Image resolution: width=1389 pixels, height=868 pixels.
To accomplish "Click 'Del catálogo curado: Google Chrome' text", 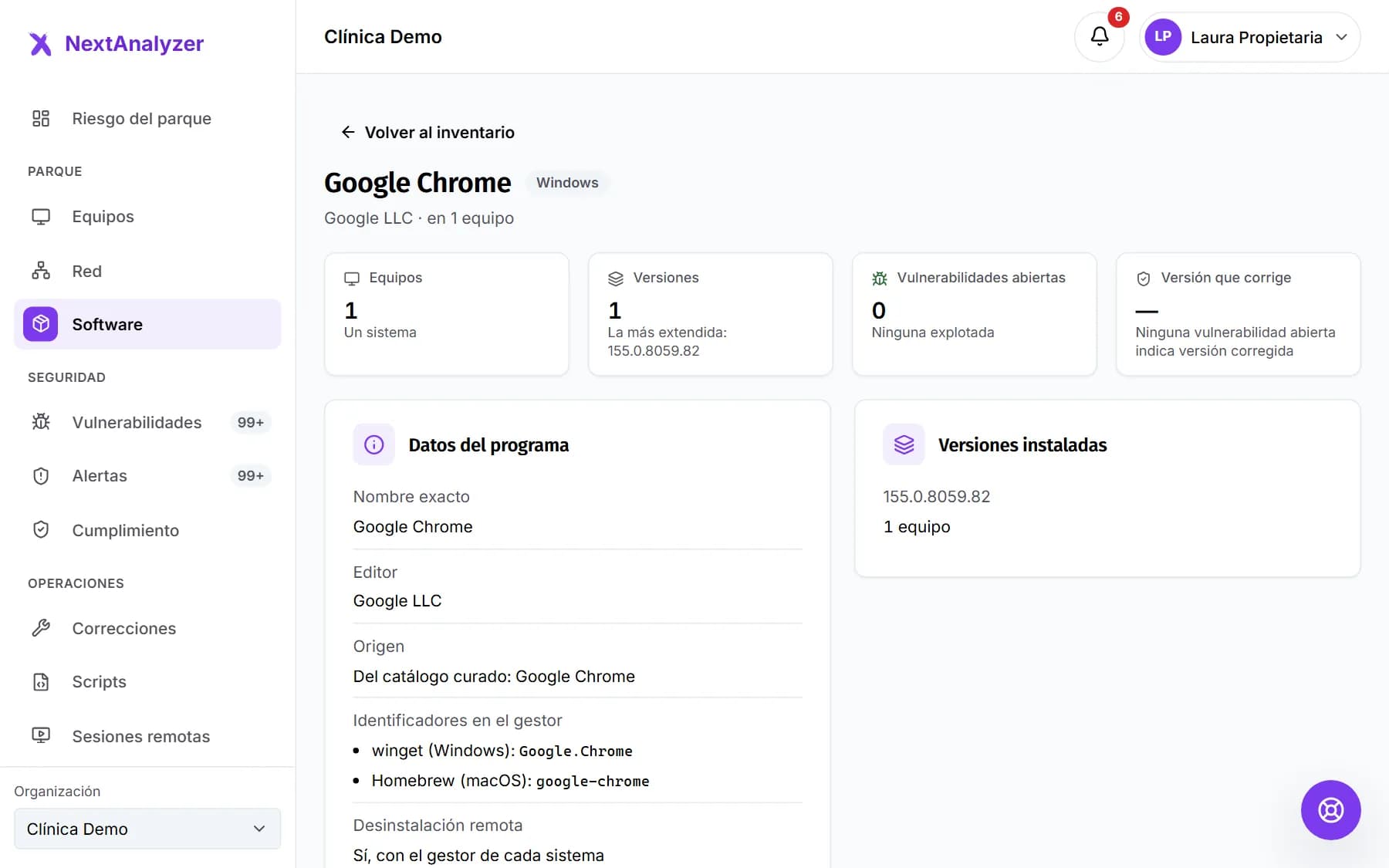I will coord(494,677).
